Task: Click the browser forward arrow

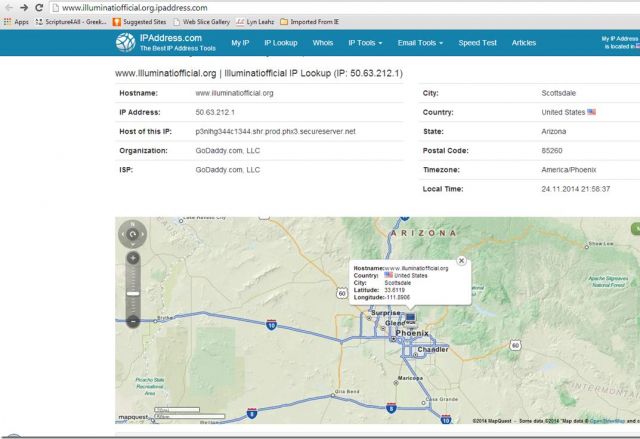Action: (x=24, y=7)
